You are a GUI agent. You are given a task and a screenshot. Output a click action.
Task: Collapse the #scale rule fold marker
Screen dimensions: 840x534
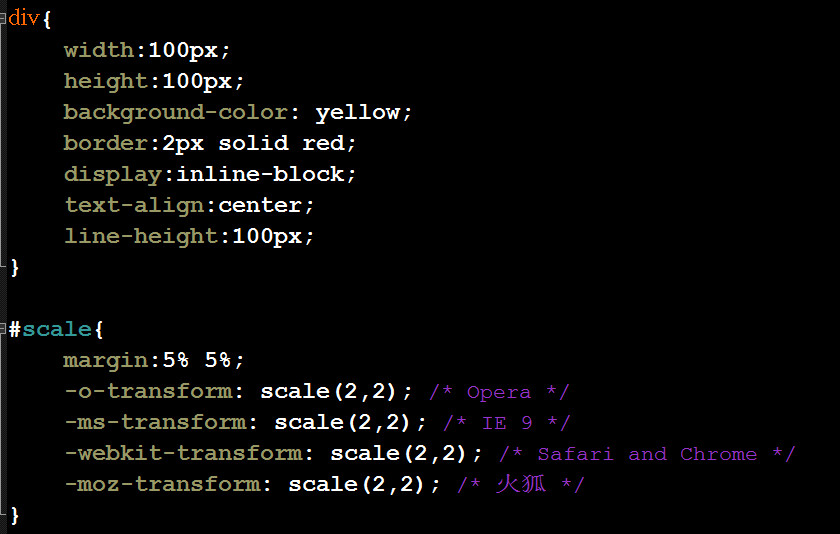tap(4, 329)
